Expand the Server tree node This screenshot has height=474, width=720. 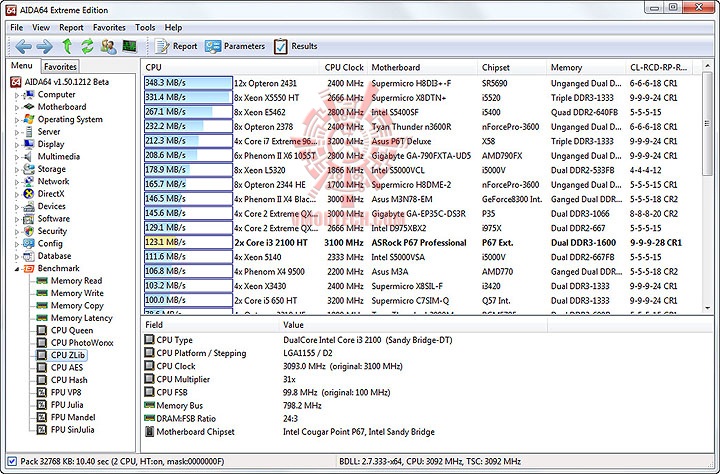coord(17,132)
